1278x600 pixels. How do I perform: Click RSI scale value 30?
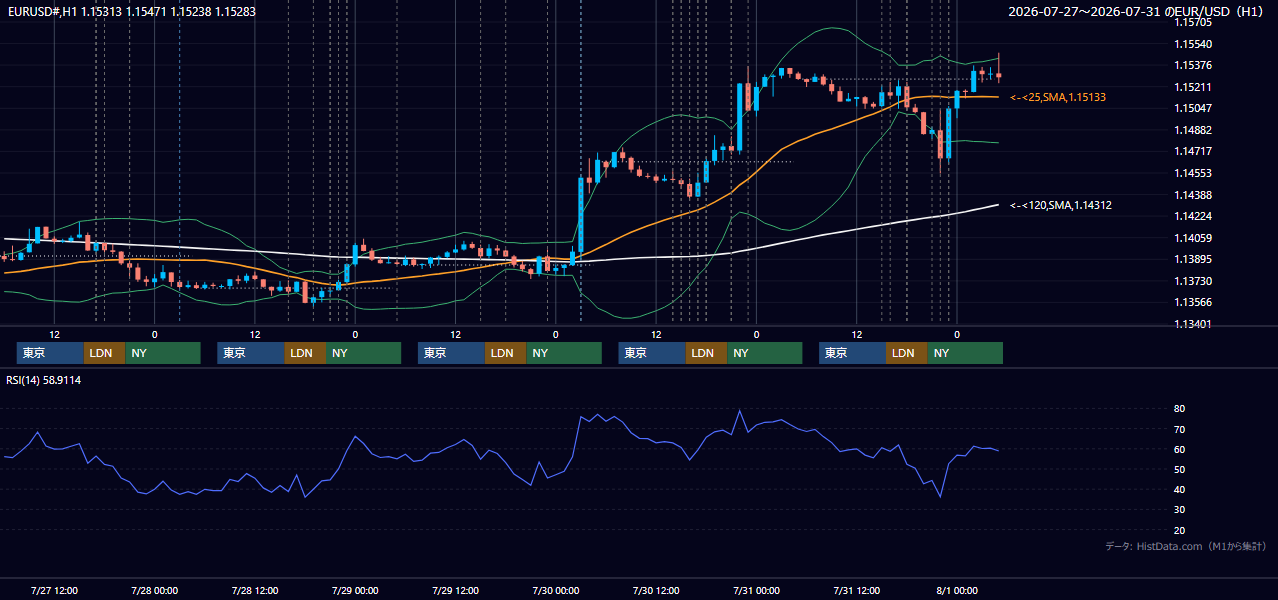tap(1180, 510)
